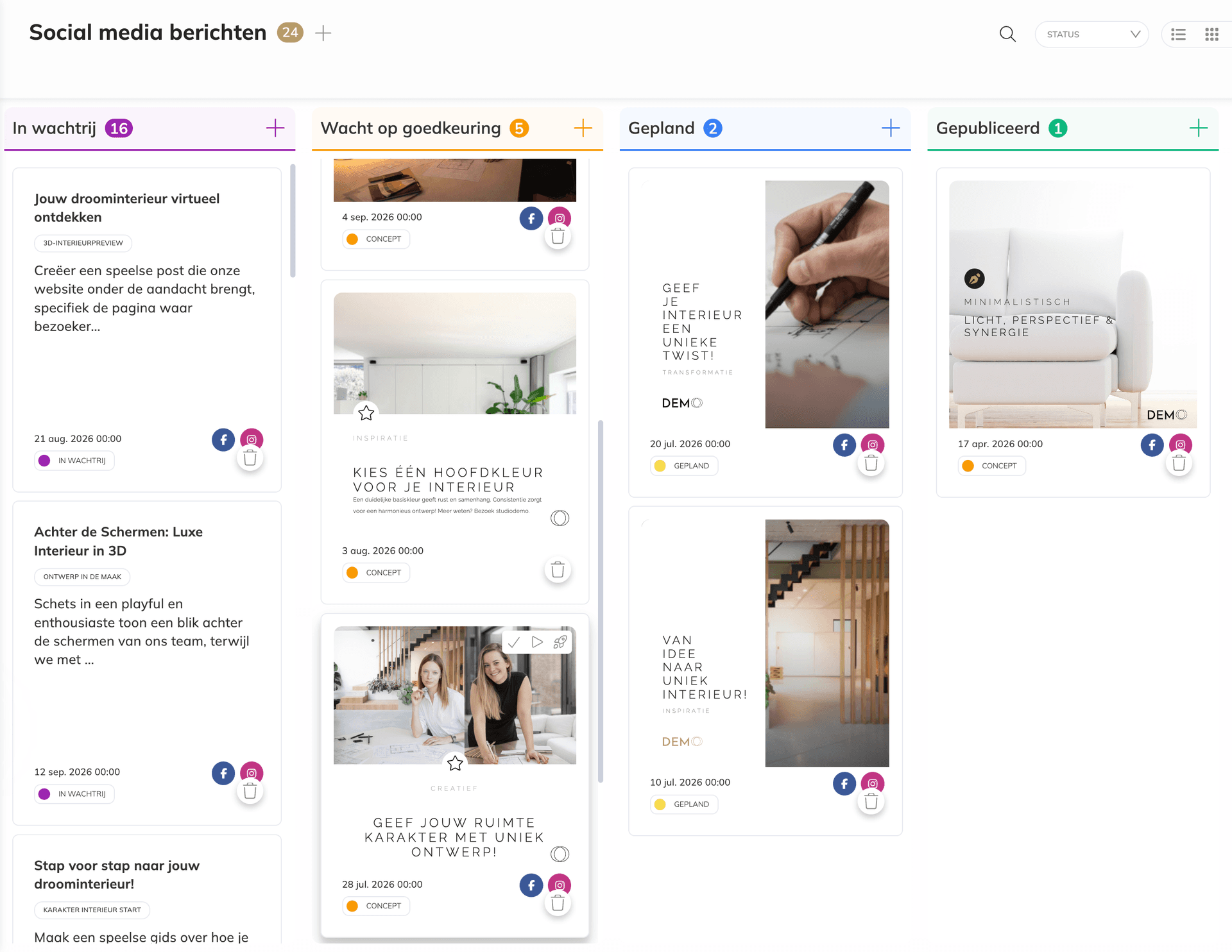Click the ONTWERP IN DE MAAK tag
Screen dimensions: 1232x952
click(82, 577)
